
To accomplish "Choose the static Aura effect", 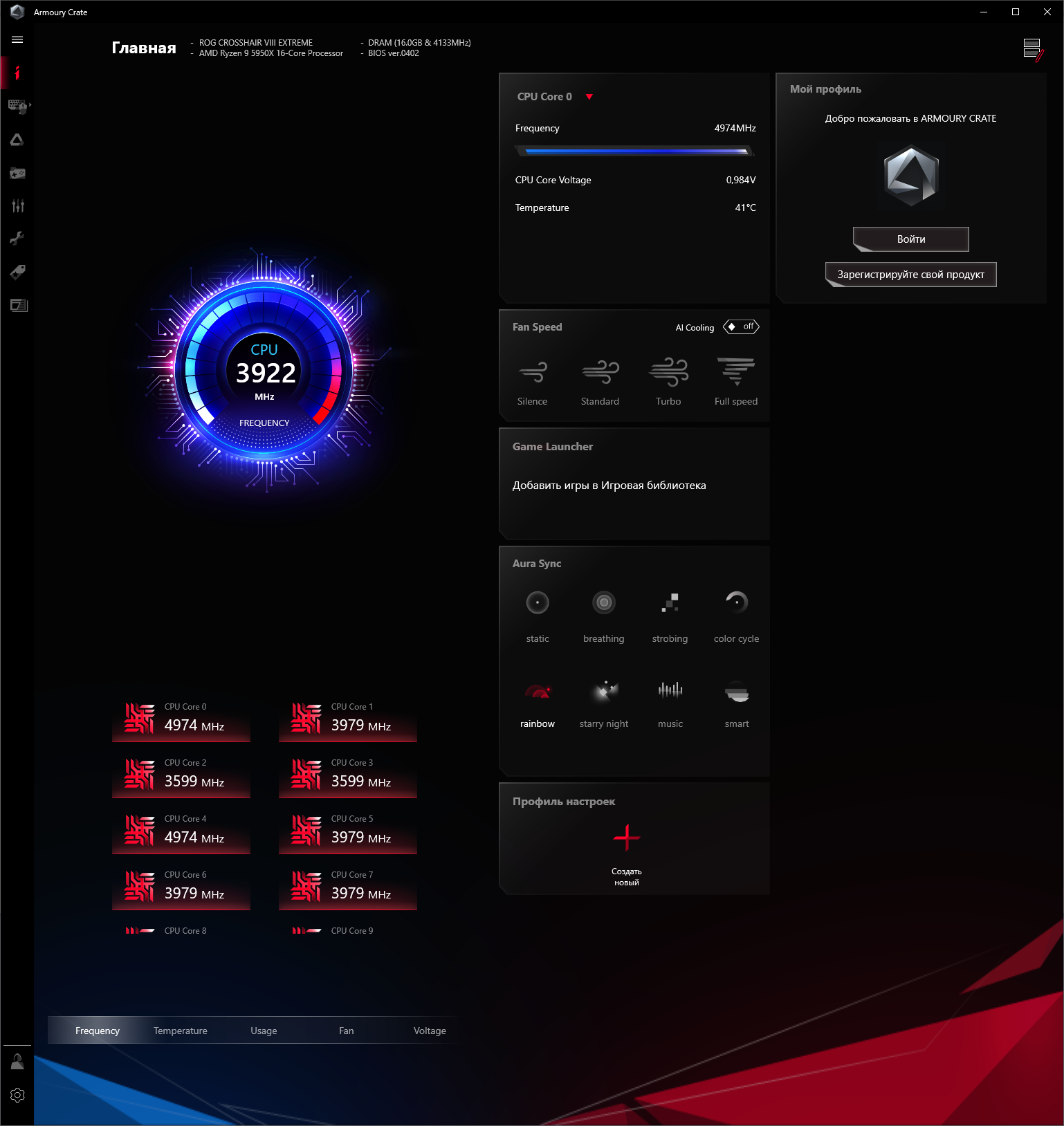I will pos(538,617).
